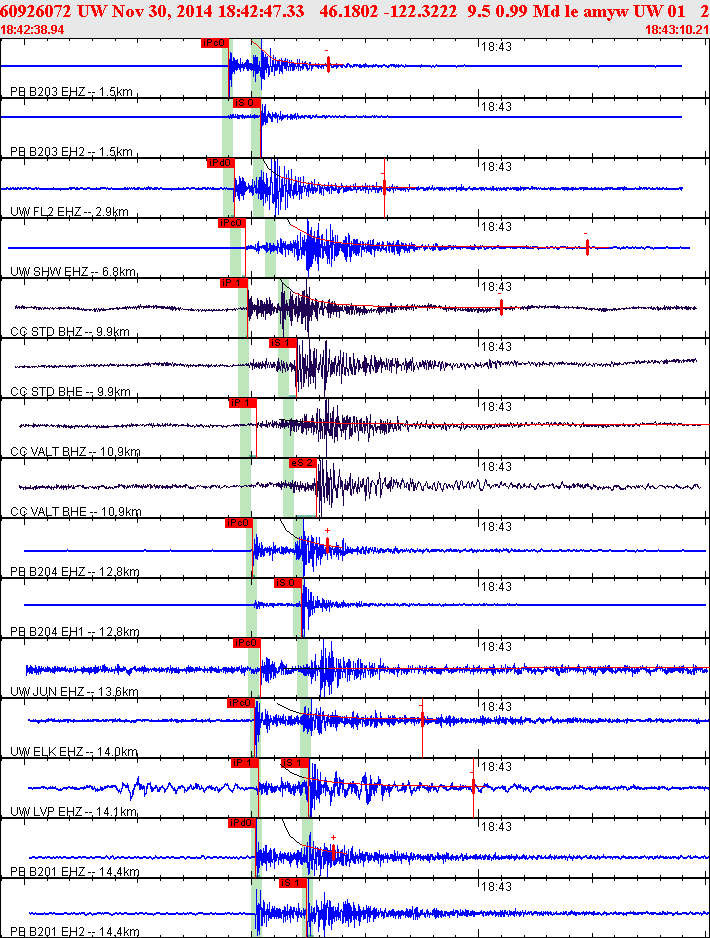Click the red coda end marker on SHW EHZ
This screenshot has width=710, height=938.
(x=587, y=246)
